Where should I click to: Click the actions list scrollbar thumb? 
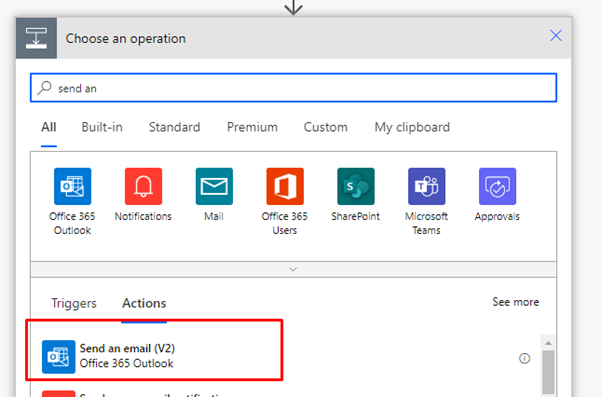click(548, 372)
